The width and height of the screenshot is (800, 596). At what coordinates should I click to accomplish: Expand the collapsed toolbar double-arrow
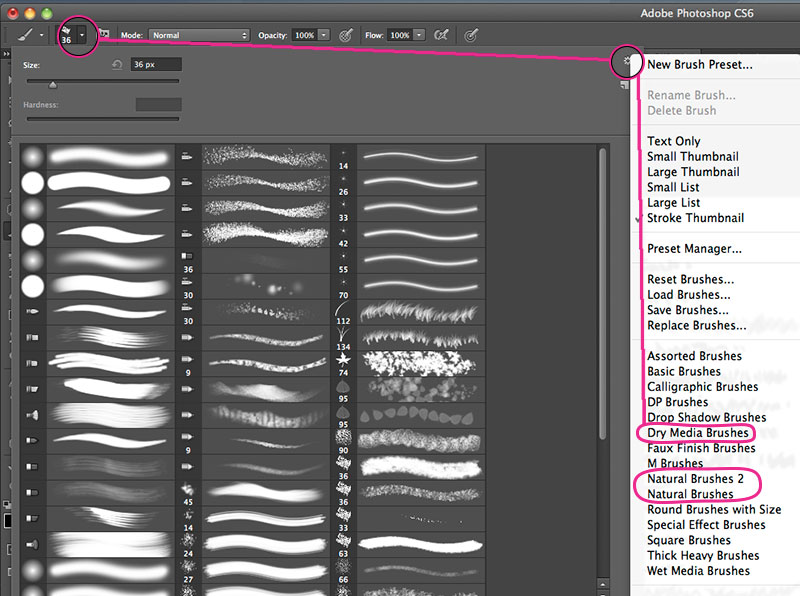[6, 53]
